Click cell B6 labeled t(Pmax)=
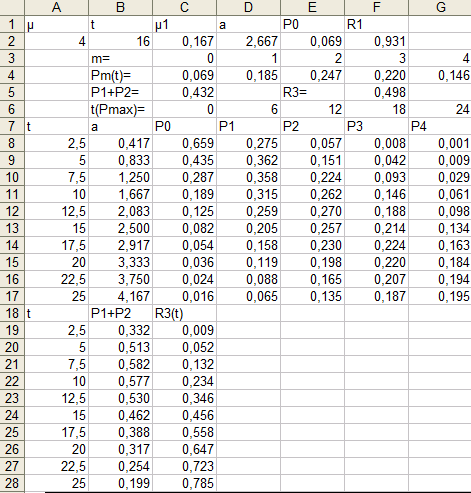471x493 pixels. 120,109
